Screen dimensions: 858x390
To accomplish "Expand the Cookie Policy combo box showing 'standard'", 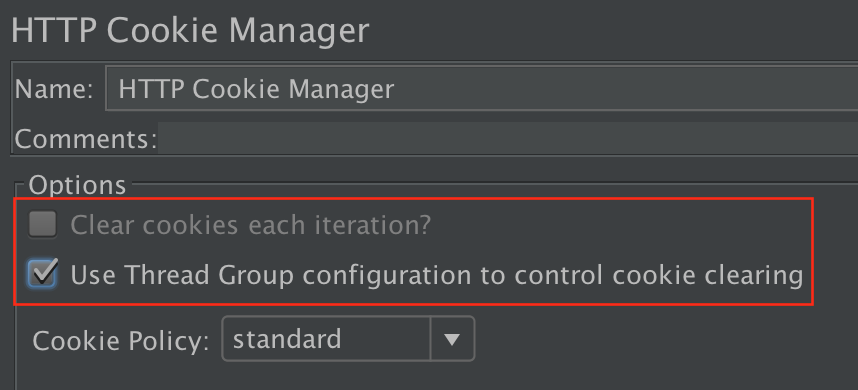I will [348, 339].
